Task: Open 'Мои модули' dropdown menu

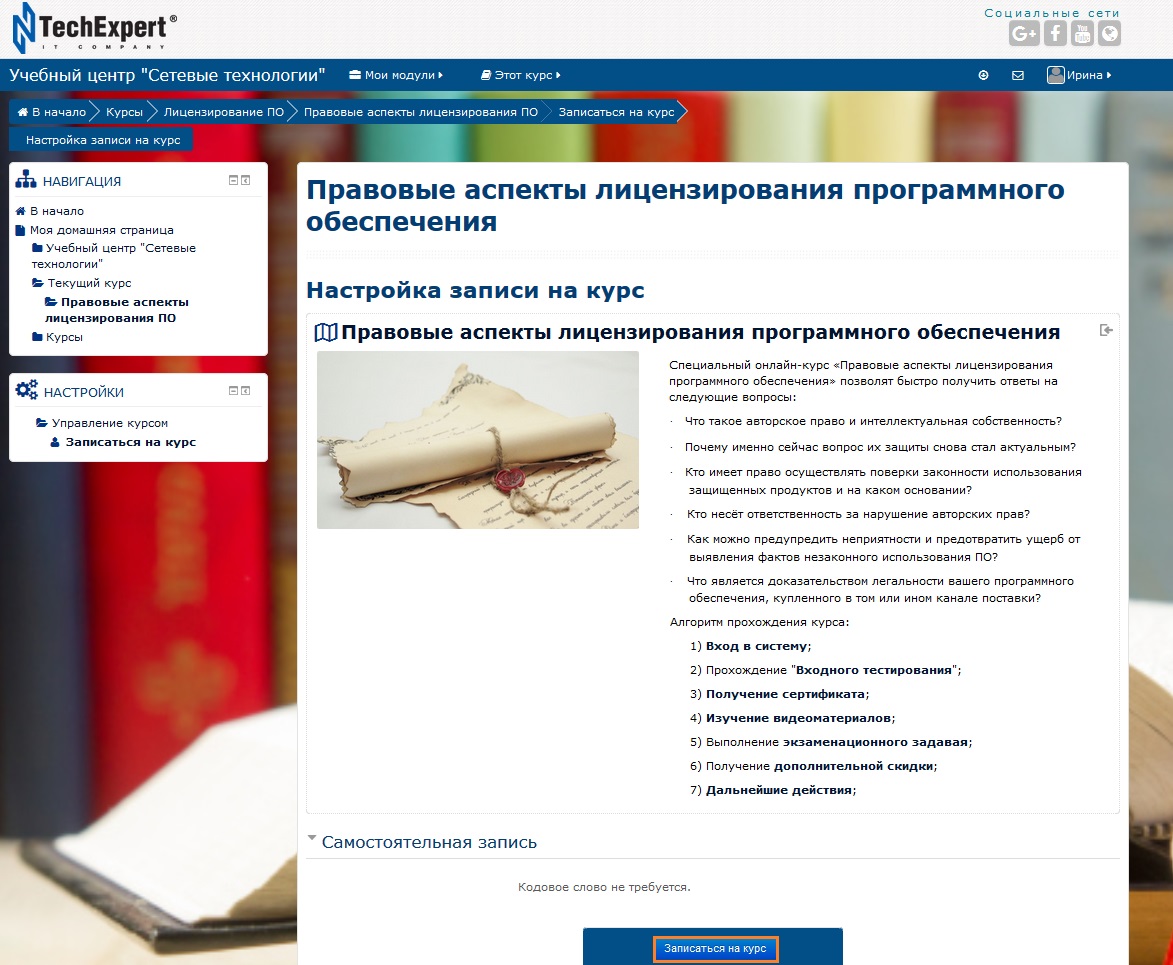Action: 396,75
